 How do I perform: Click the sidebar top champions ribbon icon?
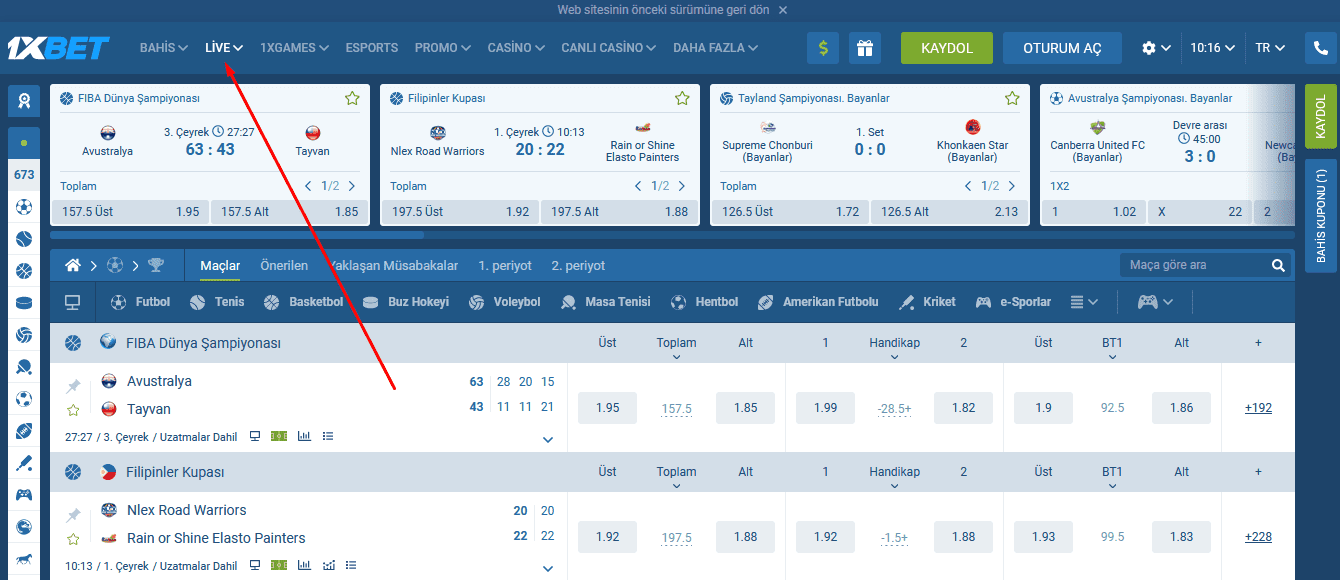(x=24, y=100)
